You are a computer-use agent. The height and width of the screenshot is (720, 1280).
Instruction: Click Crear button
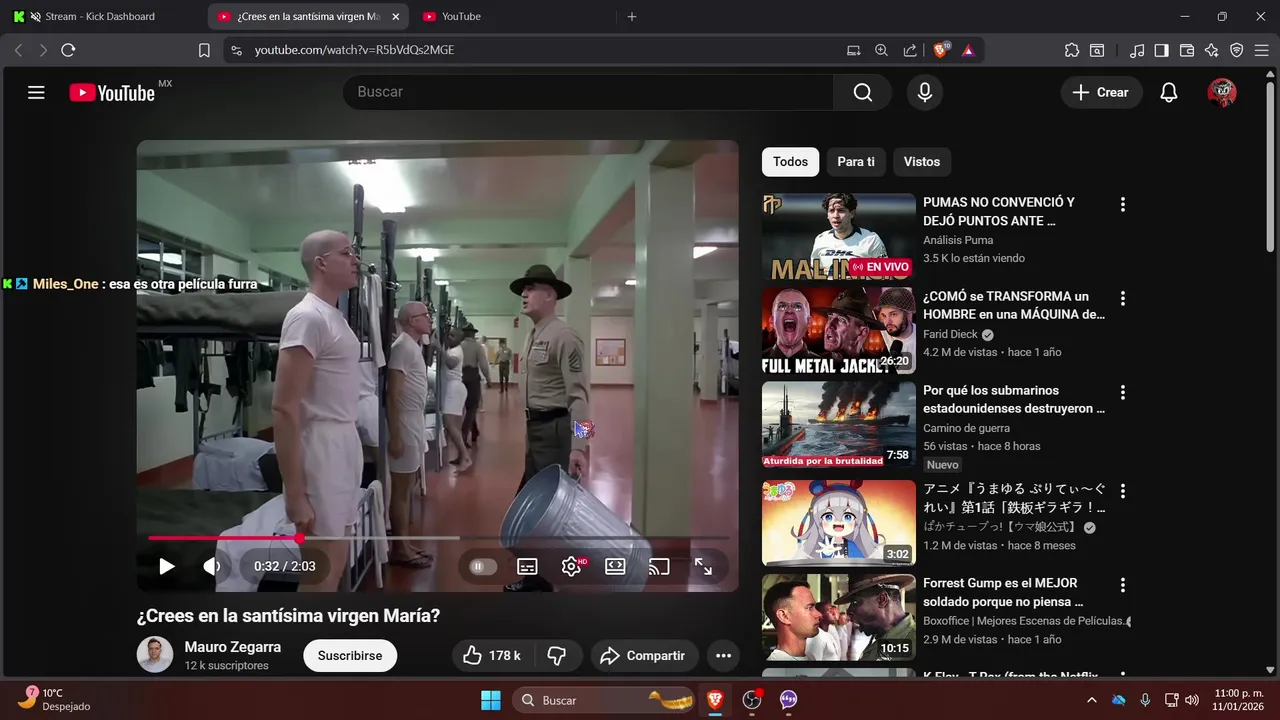tap(1101, 92)
